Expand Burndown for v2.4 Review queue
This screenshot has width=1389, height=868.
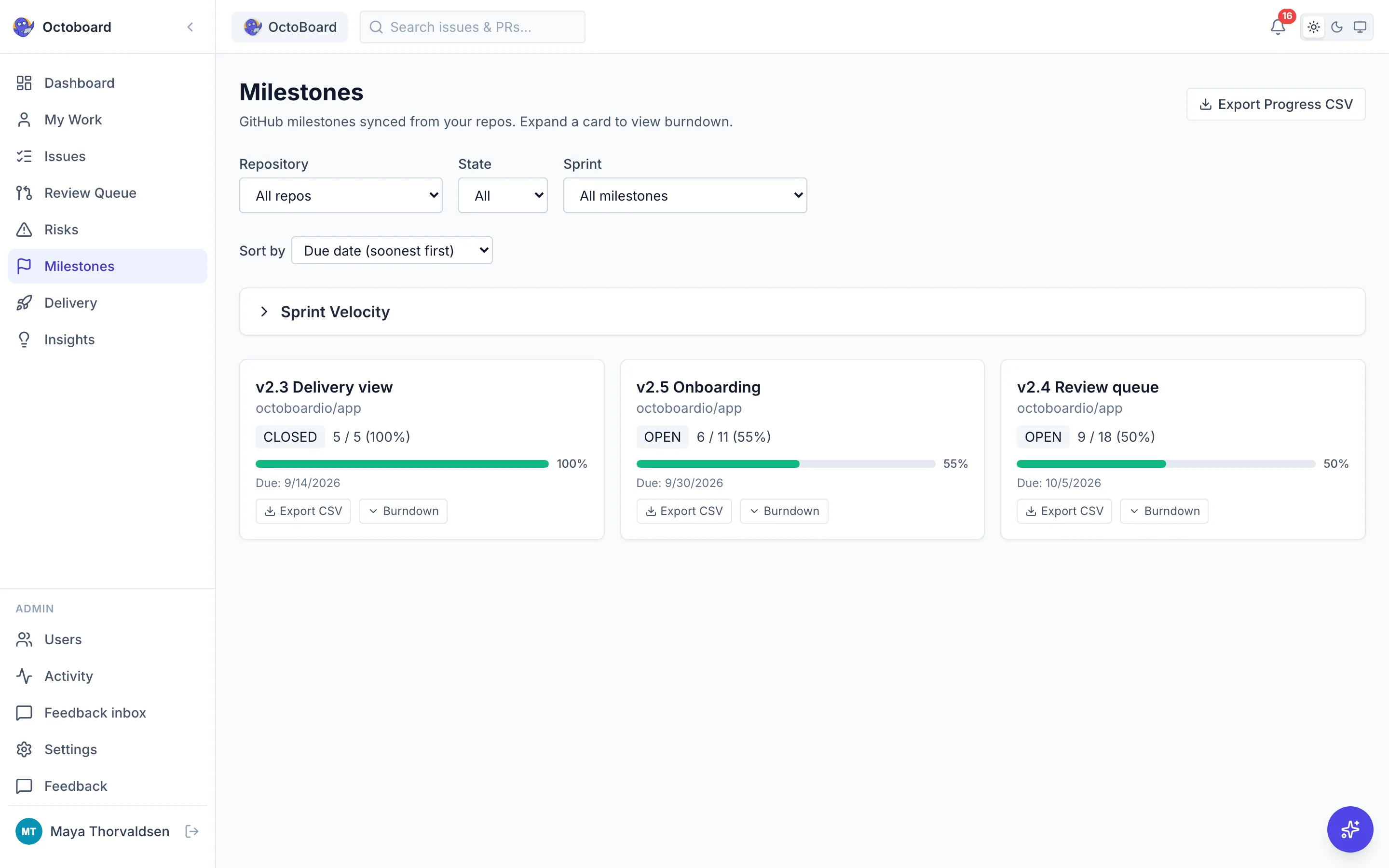(1164, 511)
